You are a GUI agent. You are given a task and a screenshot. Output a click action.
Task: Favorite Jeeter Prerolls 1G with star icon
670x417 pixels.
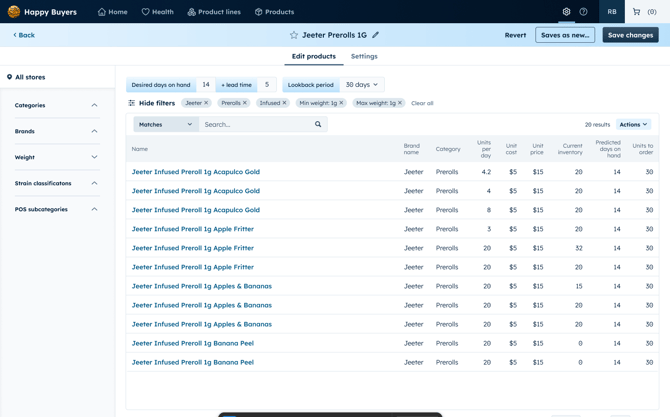pyautogui.click(x=294, y=35)
